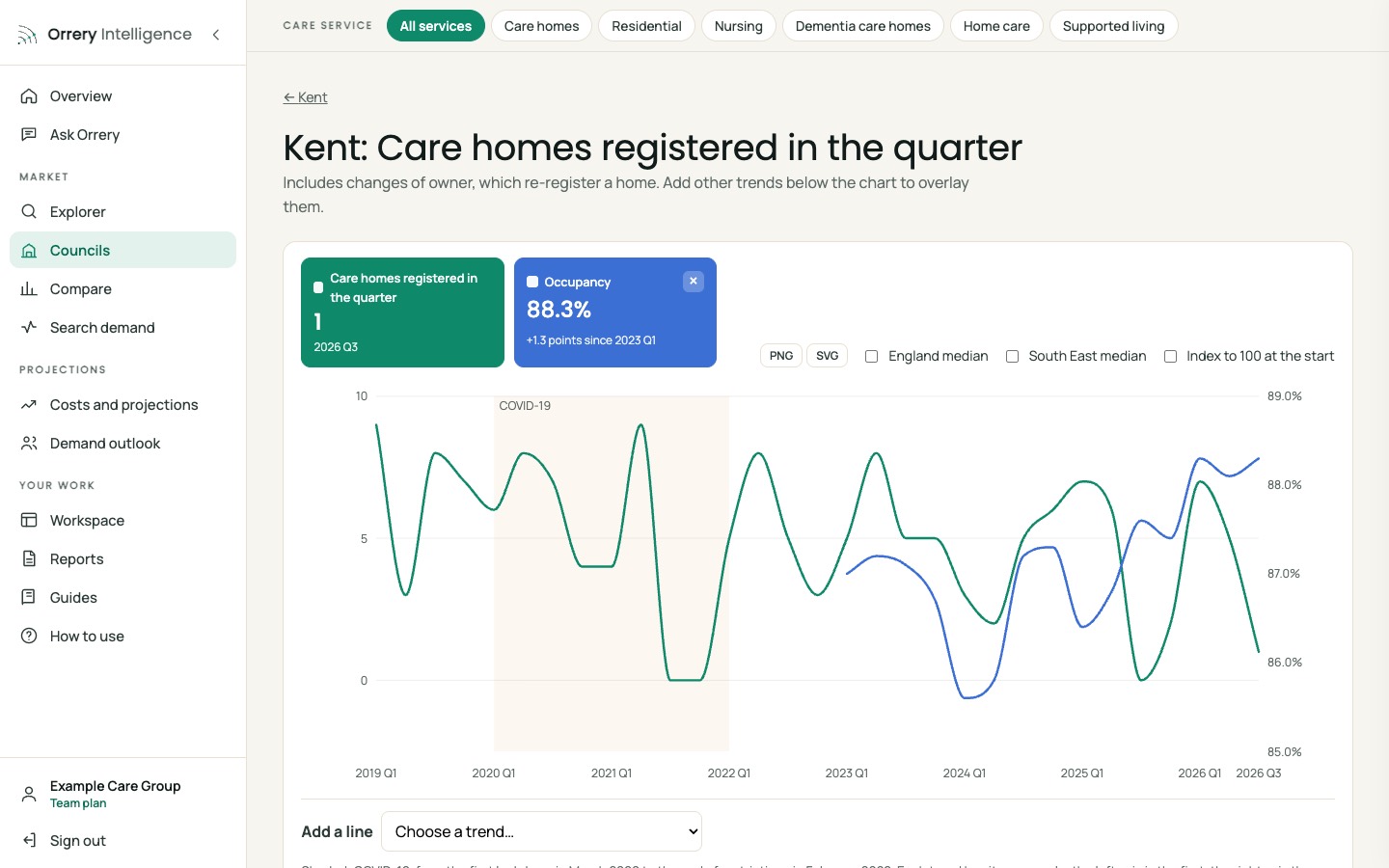Viewport: 1389px width, 868px height.
Task: Click the COVID-19 chart annotation label
Action: pos(525,406)
